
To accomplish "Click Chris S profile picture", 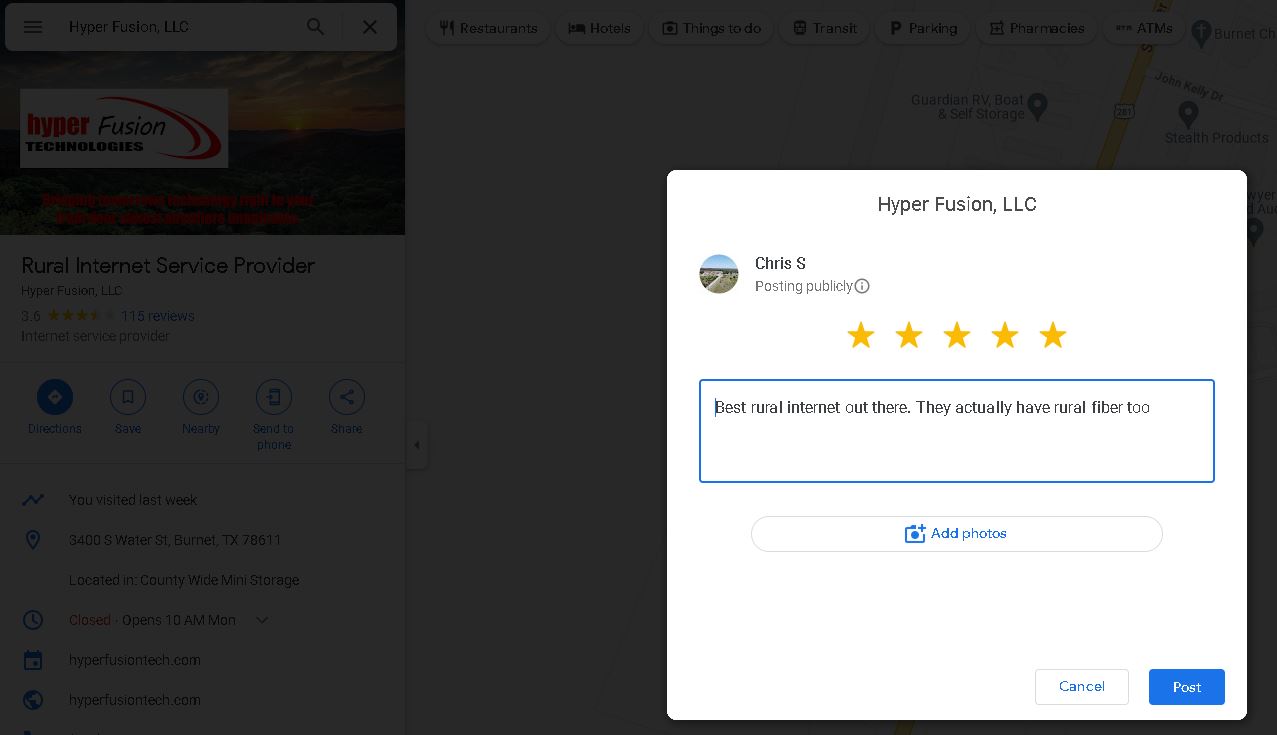I will (x=719, y=274).
